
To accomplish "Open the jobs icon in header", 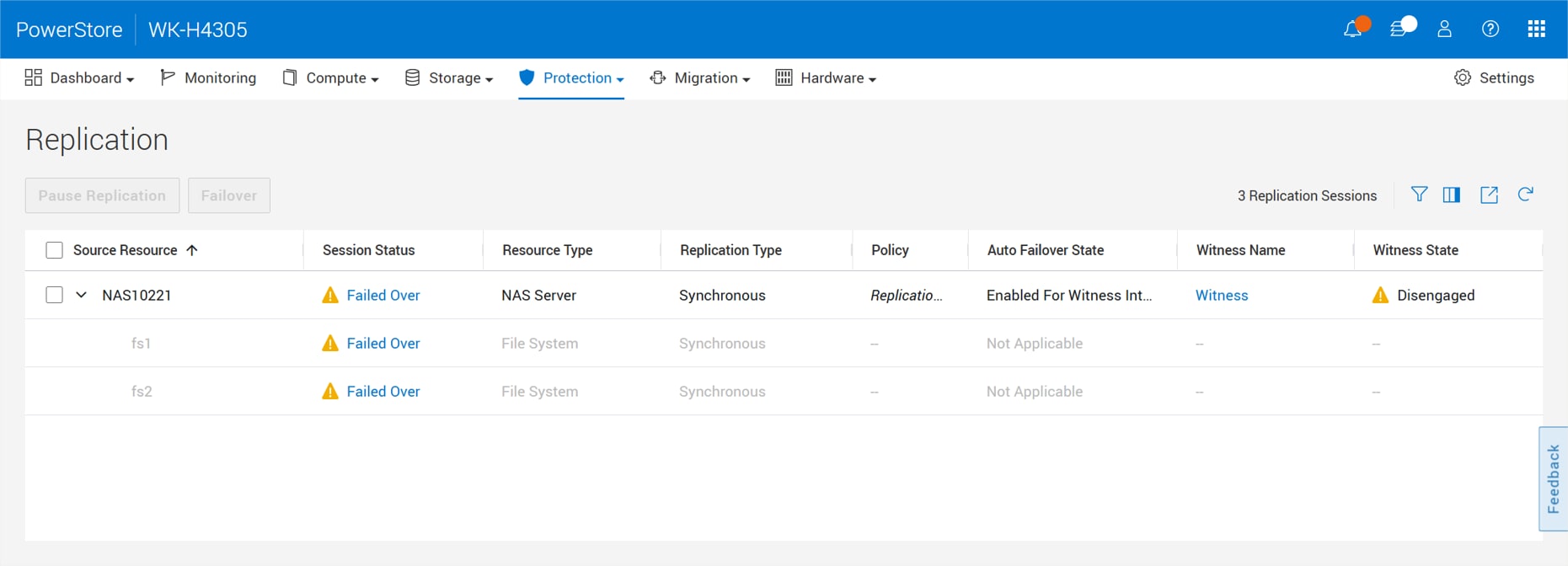I will click(1400, 29).
